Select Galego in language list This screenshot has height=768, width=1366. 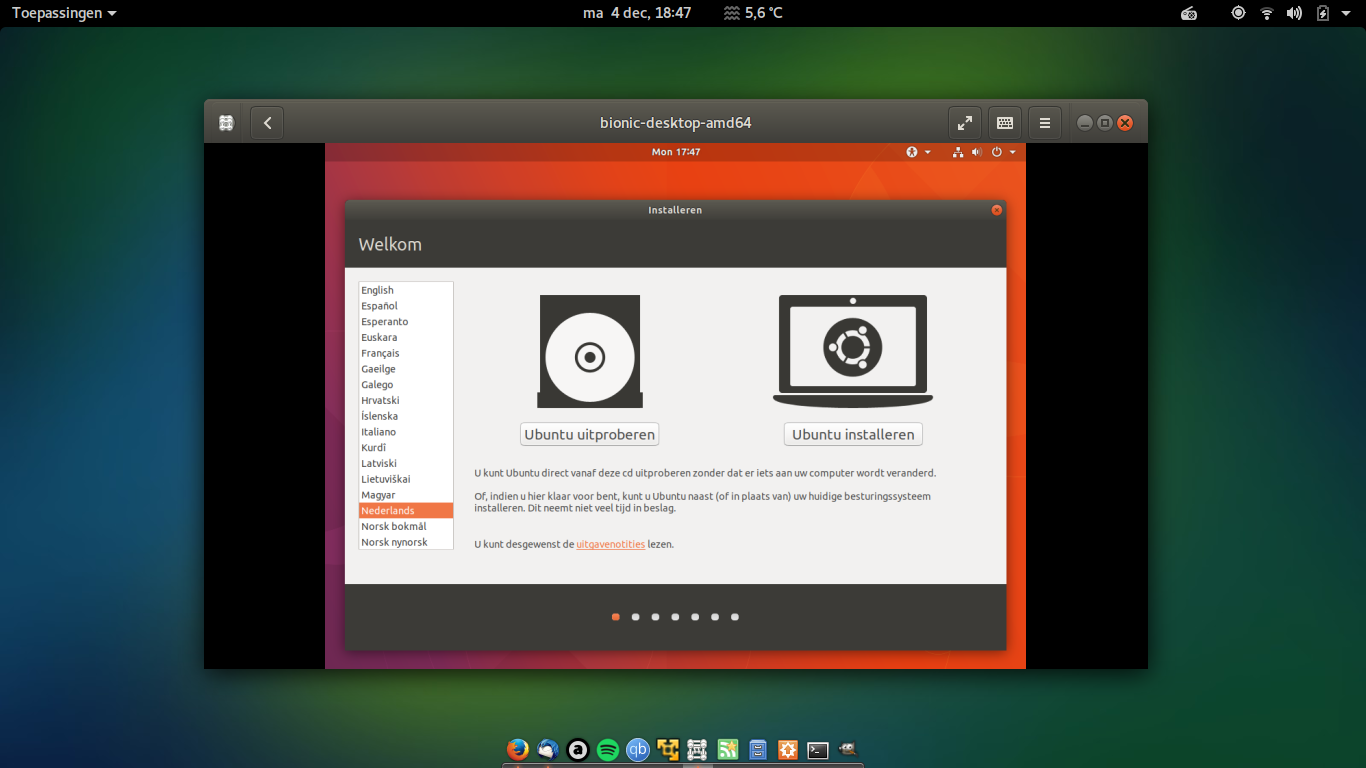tap(406, 385)
